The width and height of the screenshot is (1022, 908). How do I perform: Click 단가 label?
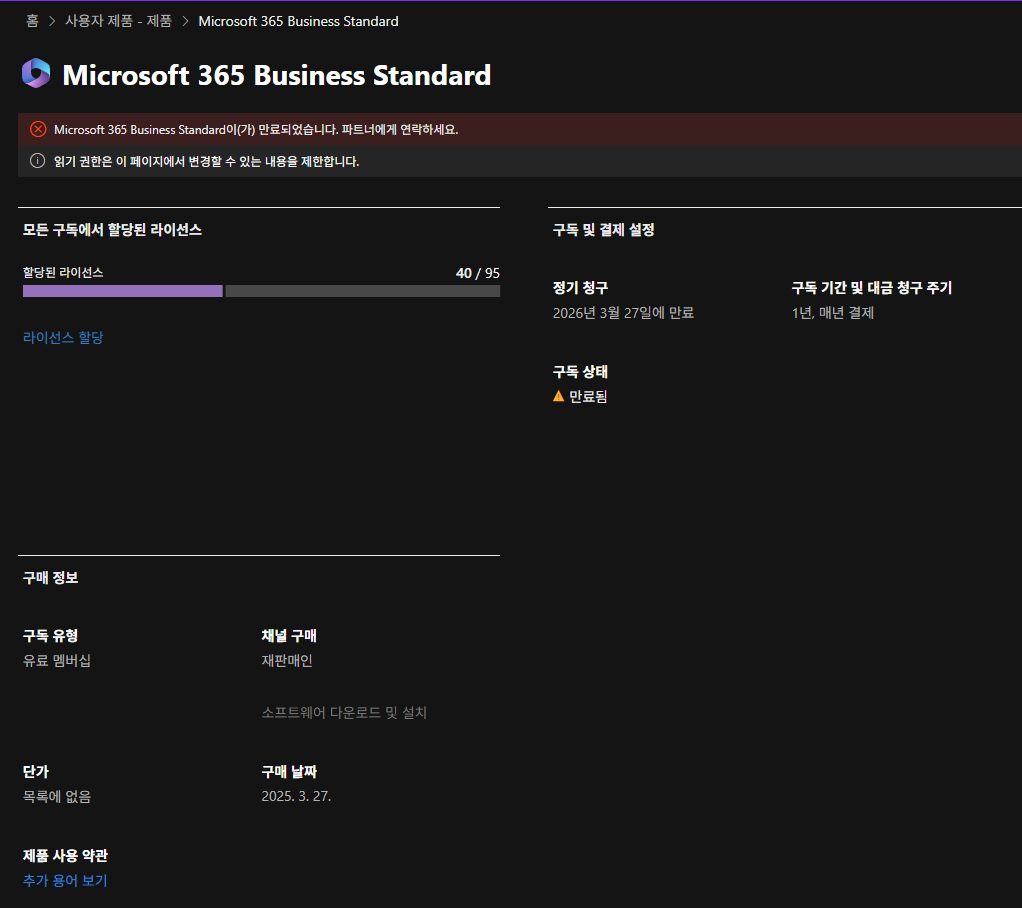(36, 772)
